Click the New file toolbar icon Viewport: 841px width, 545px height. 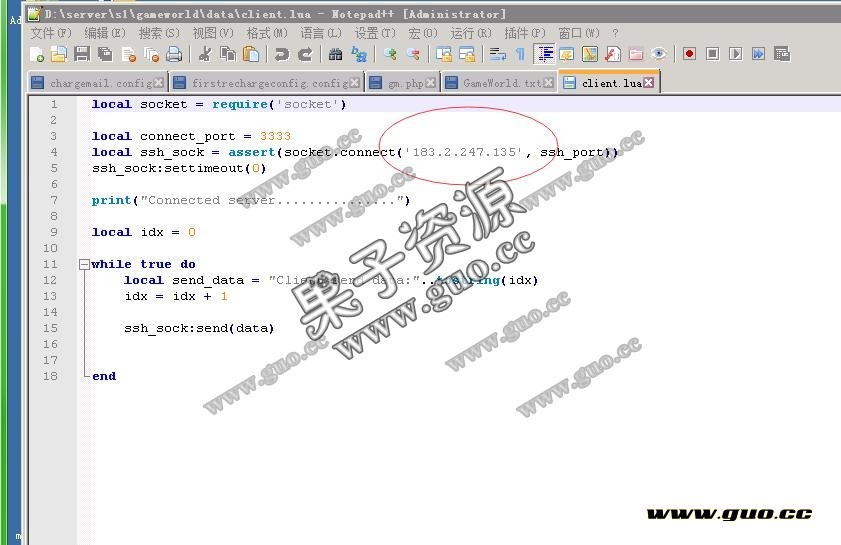(x=37, y=54)
